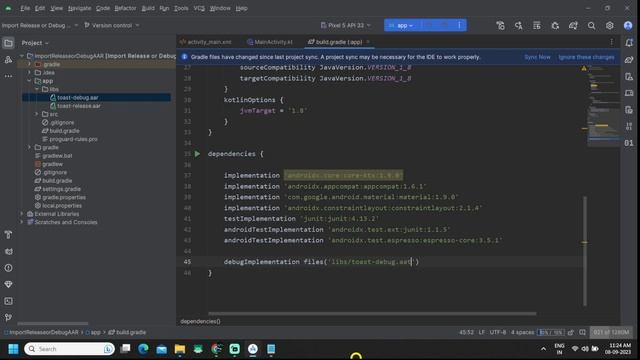Open the Import Release or Debug project dropdown
This screenshot has width=640, height=360.
(x=40, y=25)
